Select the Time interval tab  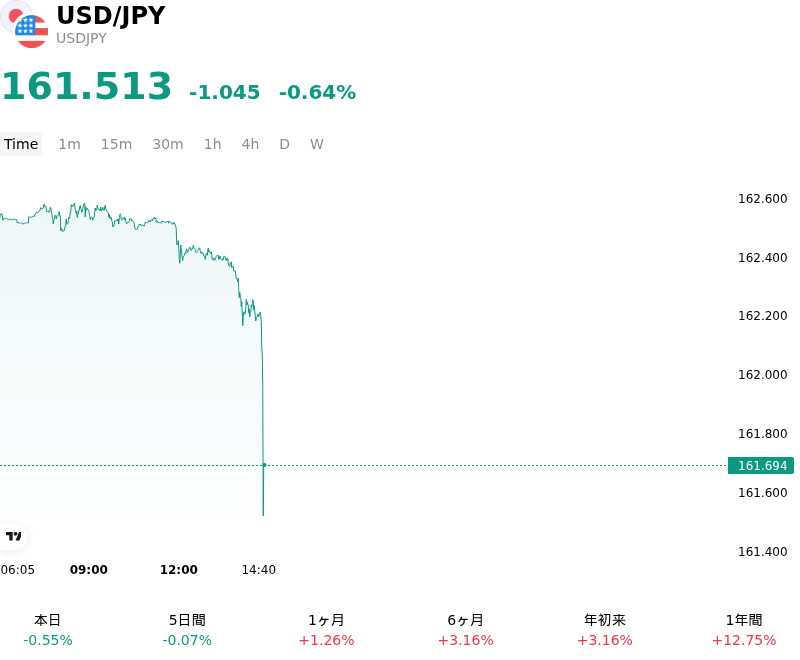[21, 144]
